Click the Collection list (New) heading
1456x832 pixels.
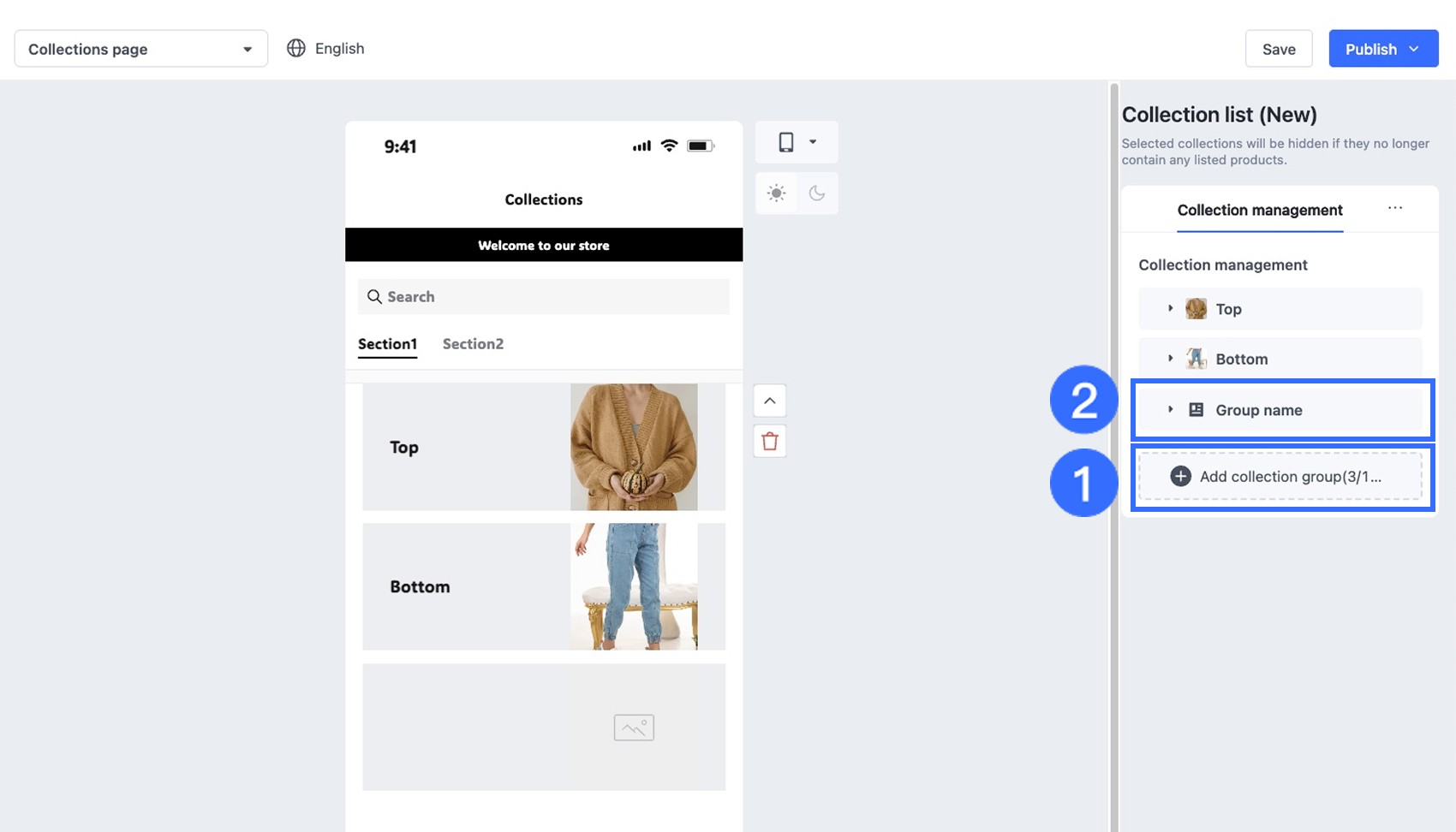coord(1220,115)
